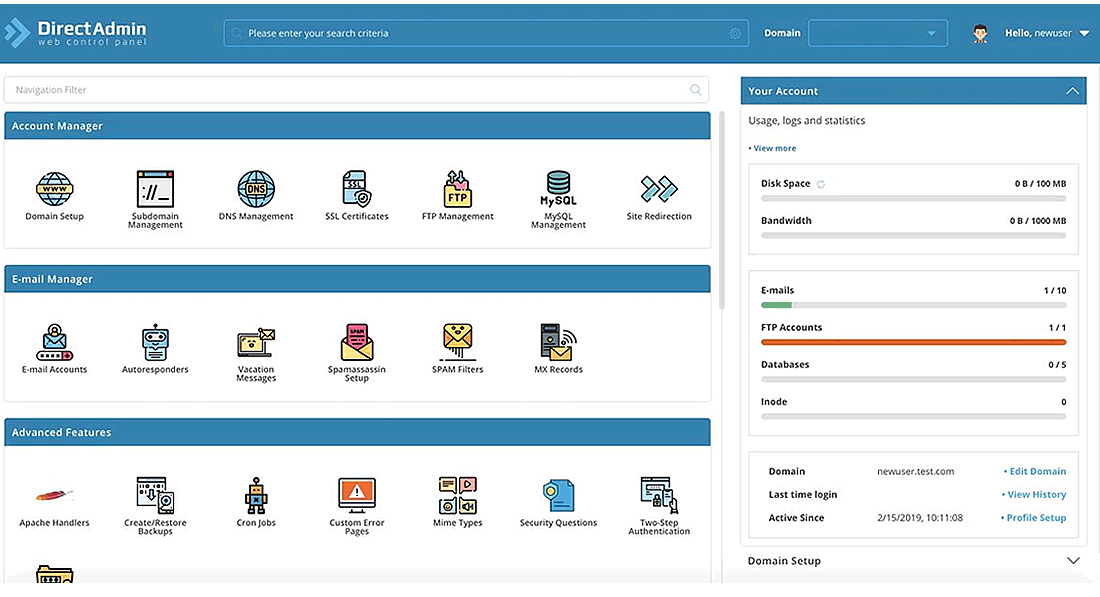Open Site Redirection
1100x597 pixels.
coord(659,196)
